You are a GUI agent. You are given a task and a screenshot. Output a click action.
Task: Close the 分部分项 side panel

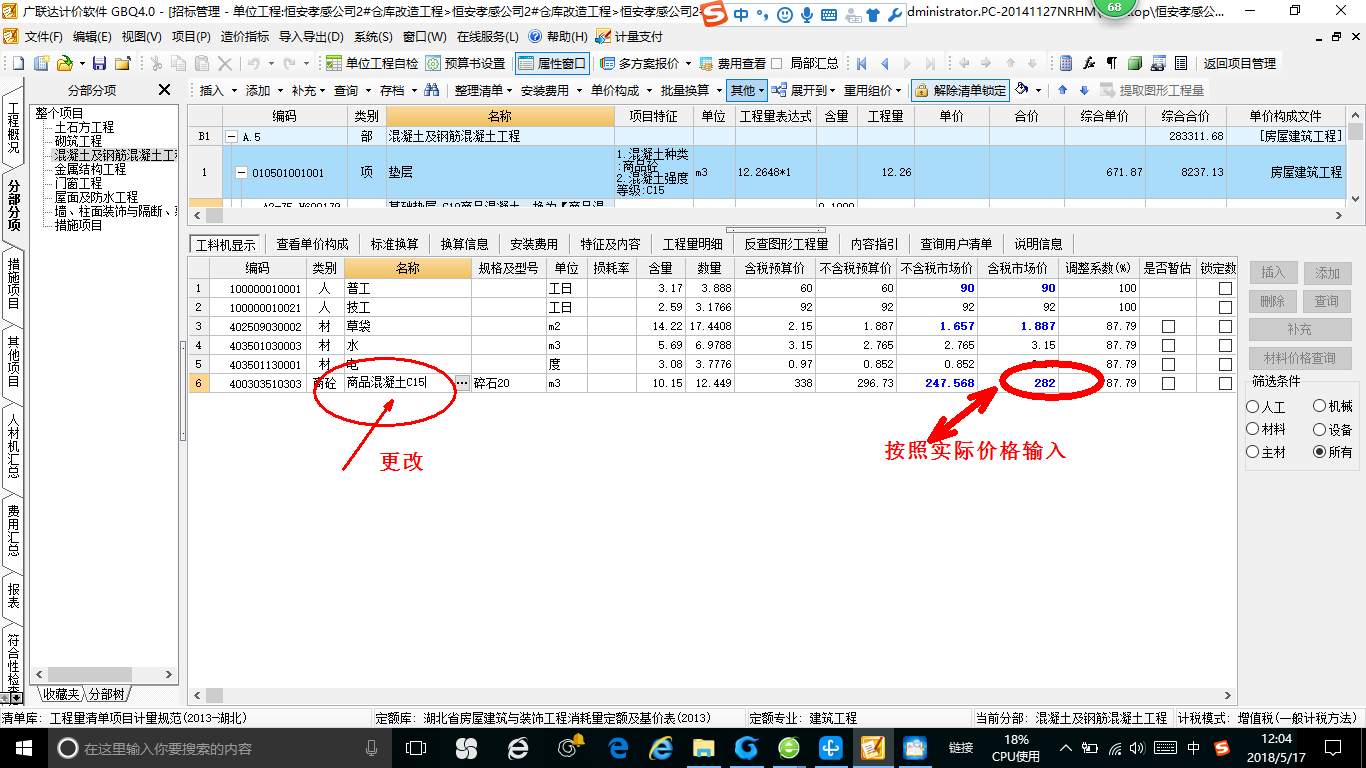164,90
